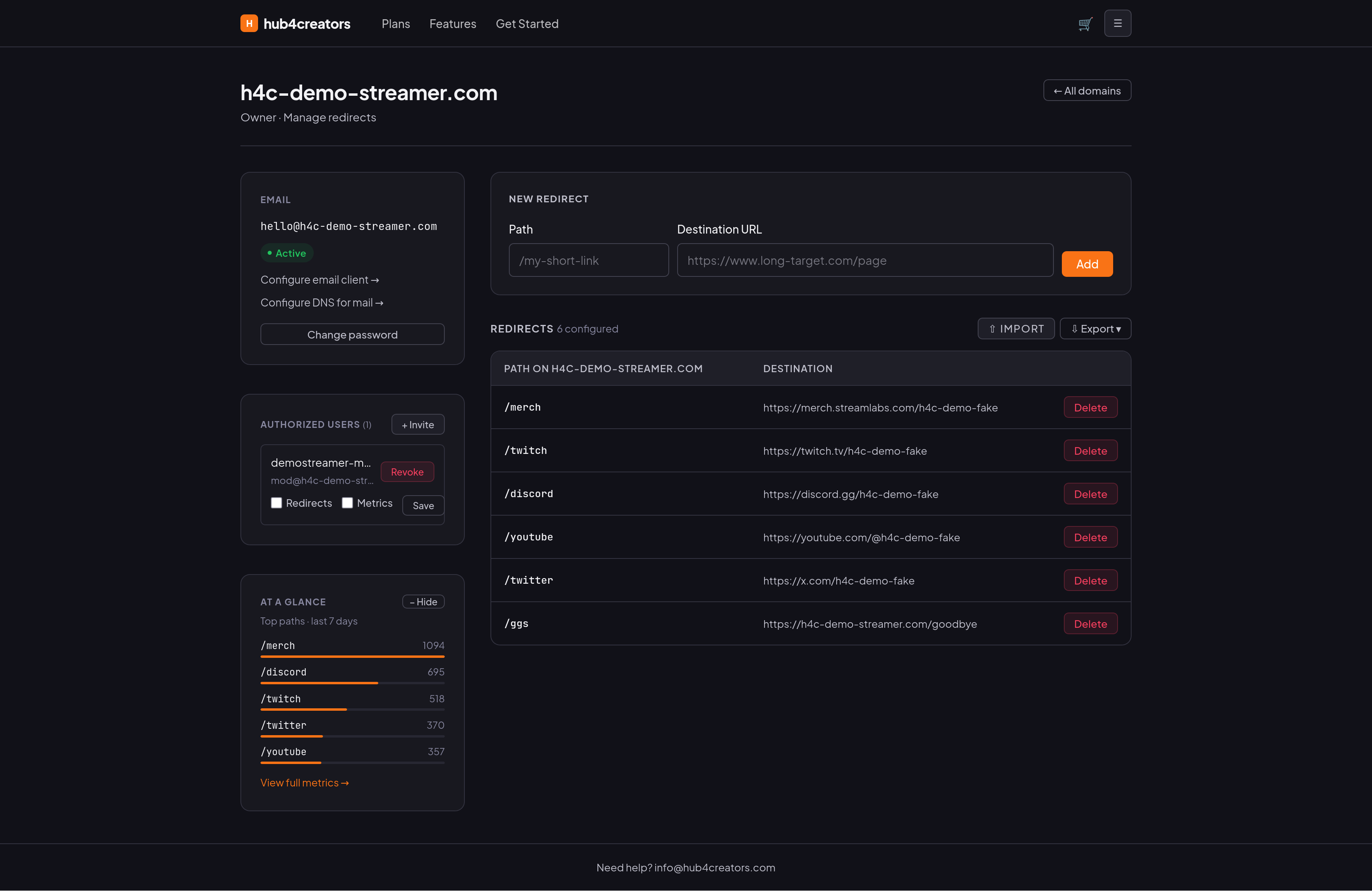
Task: Click the youtube.com/@h4c-demo-fake destination
Action: (861, 537)
